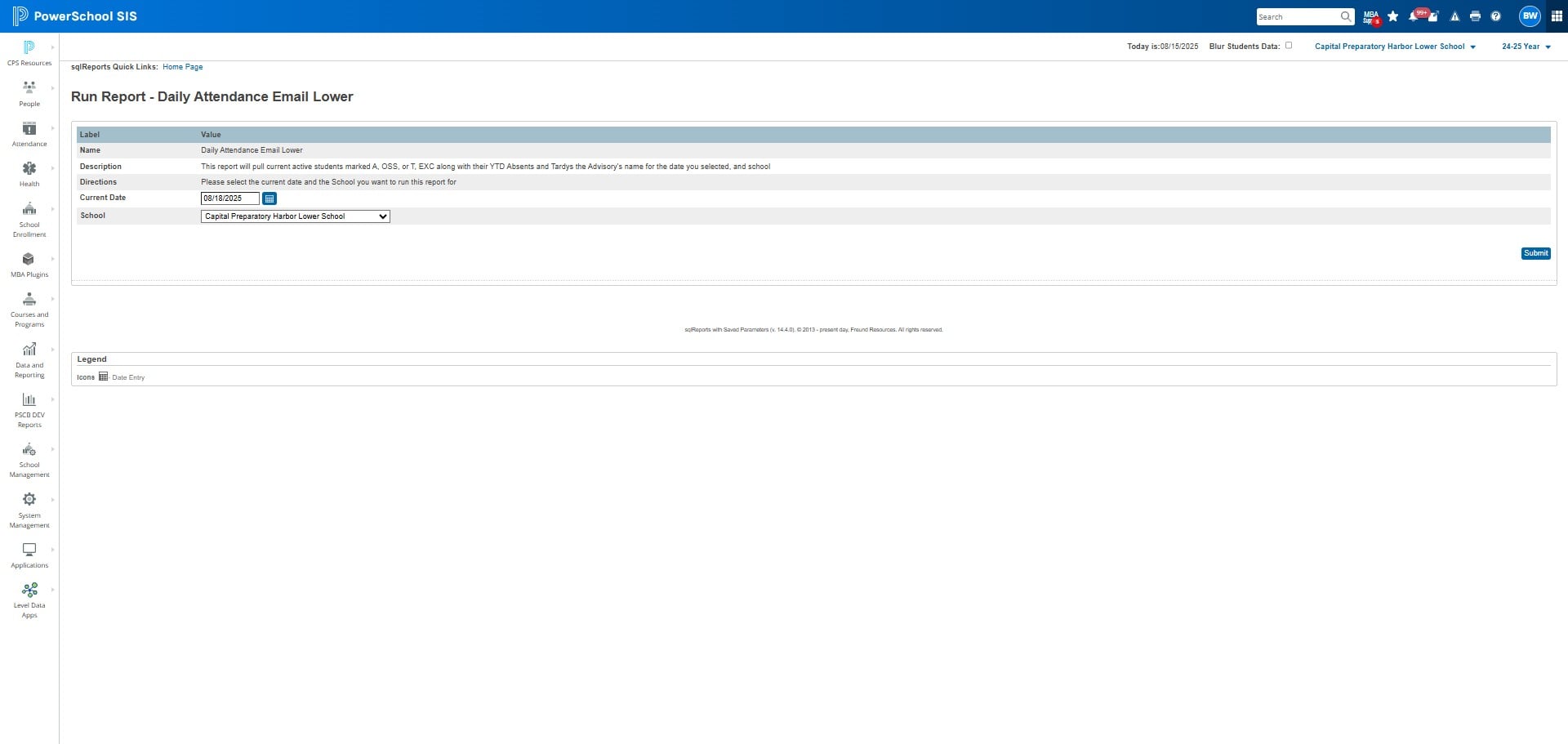Click the Submit button
This screenshot has height=744, width=1568.
[x=1535, y=253]
